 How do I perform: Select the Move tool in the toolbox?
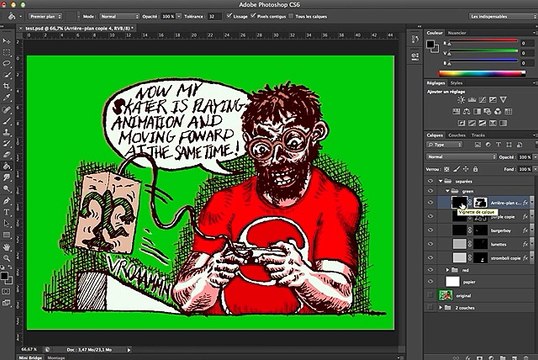7,41
